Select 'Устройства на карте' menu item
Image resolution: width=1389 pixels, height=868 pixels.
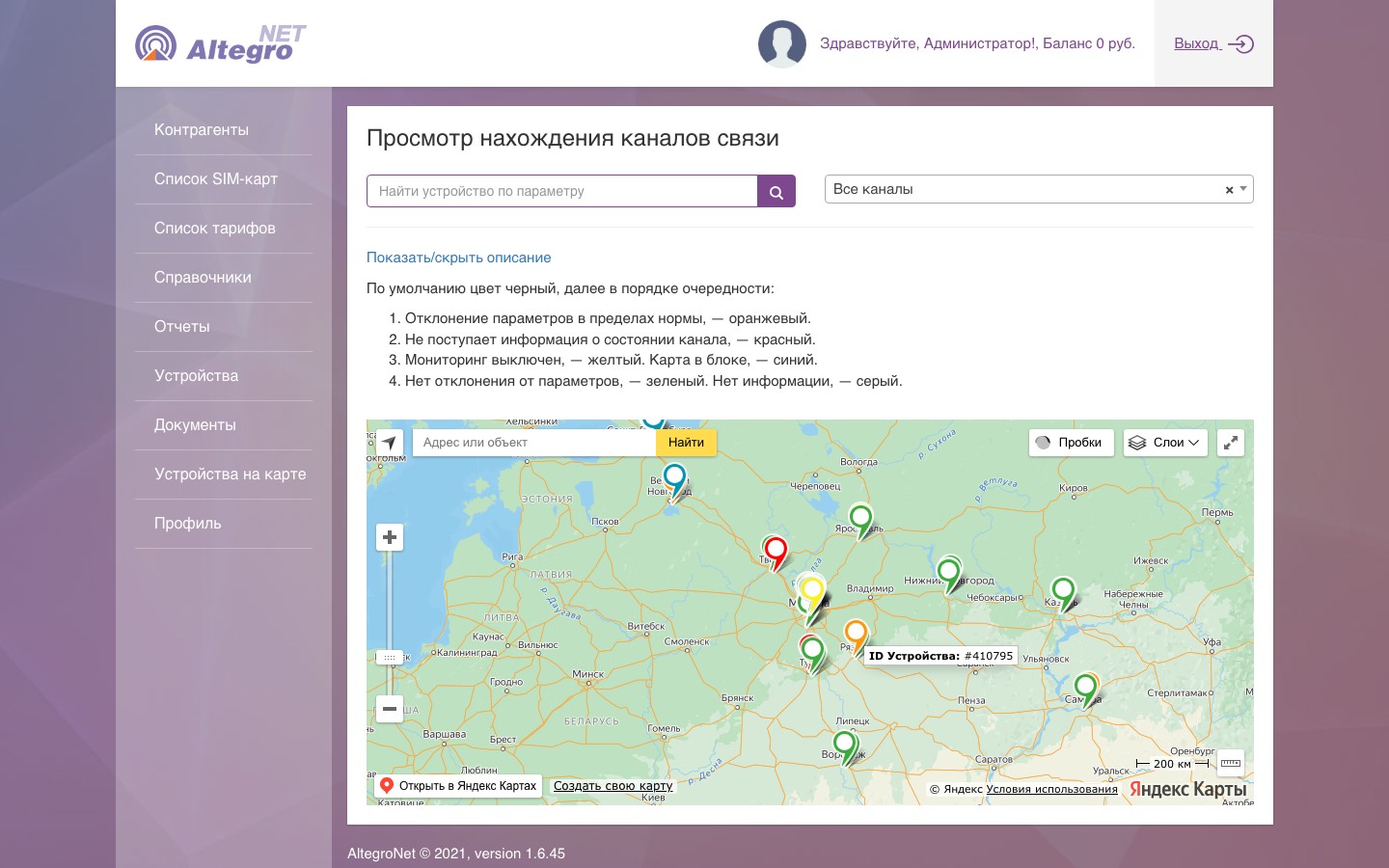[231, 475]
